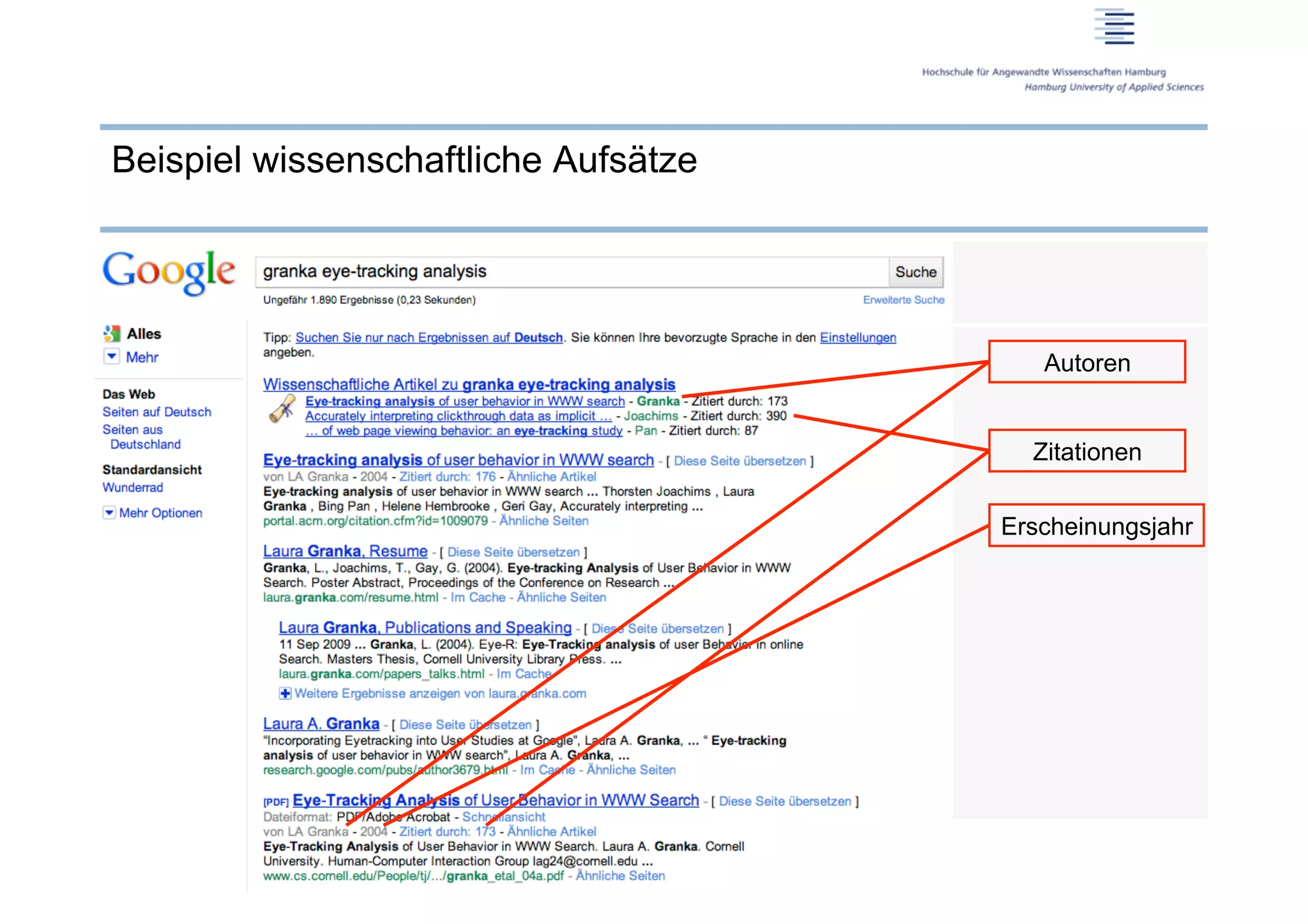Open first scholar result 'Eye-tracking analysis of user behavior'
The height and width of the screenshot is (924, 1308).
[x=465, y=401]
